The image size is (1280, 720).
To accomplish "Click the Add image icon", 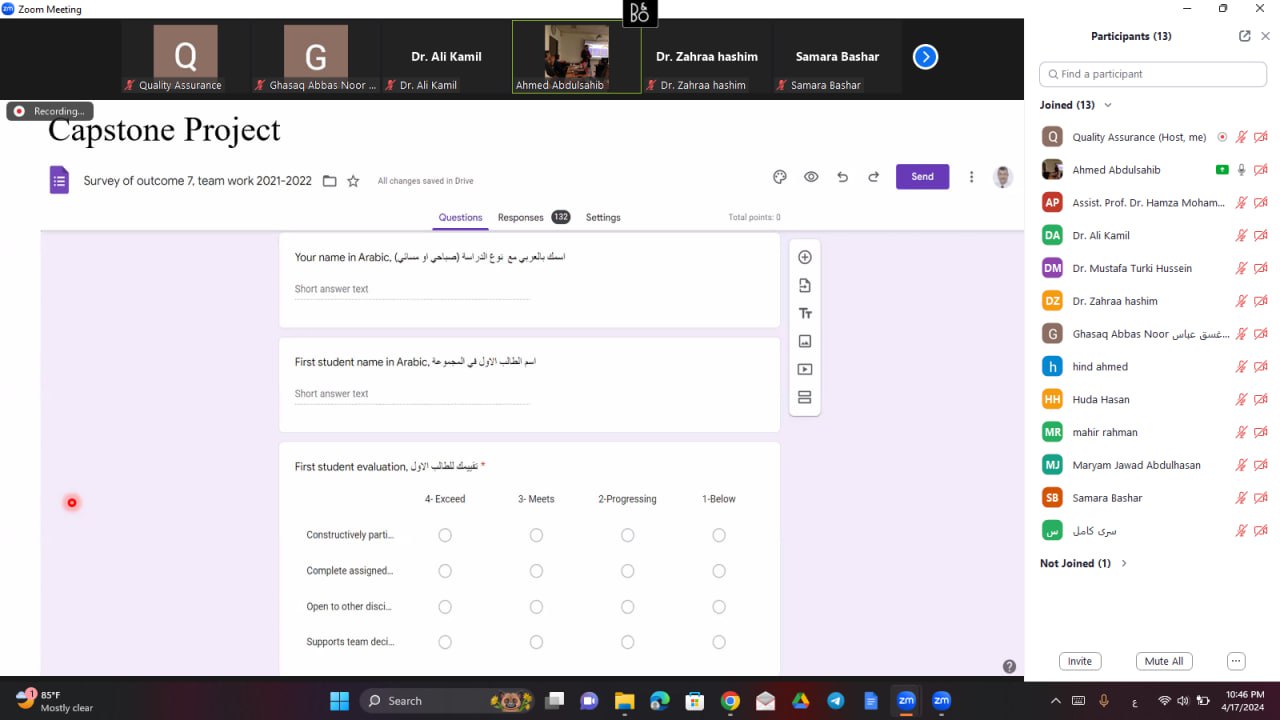I will point(804,342).
